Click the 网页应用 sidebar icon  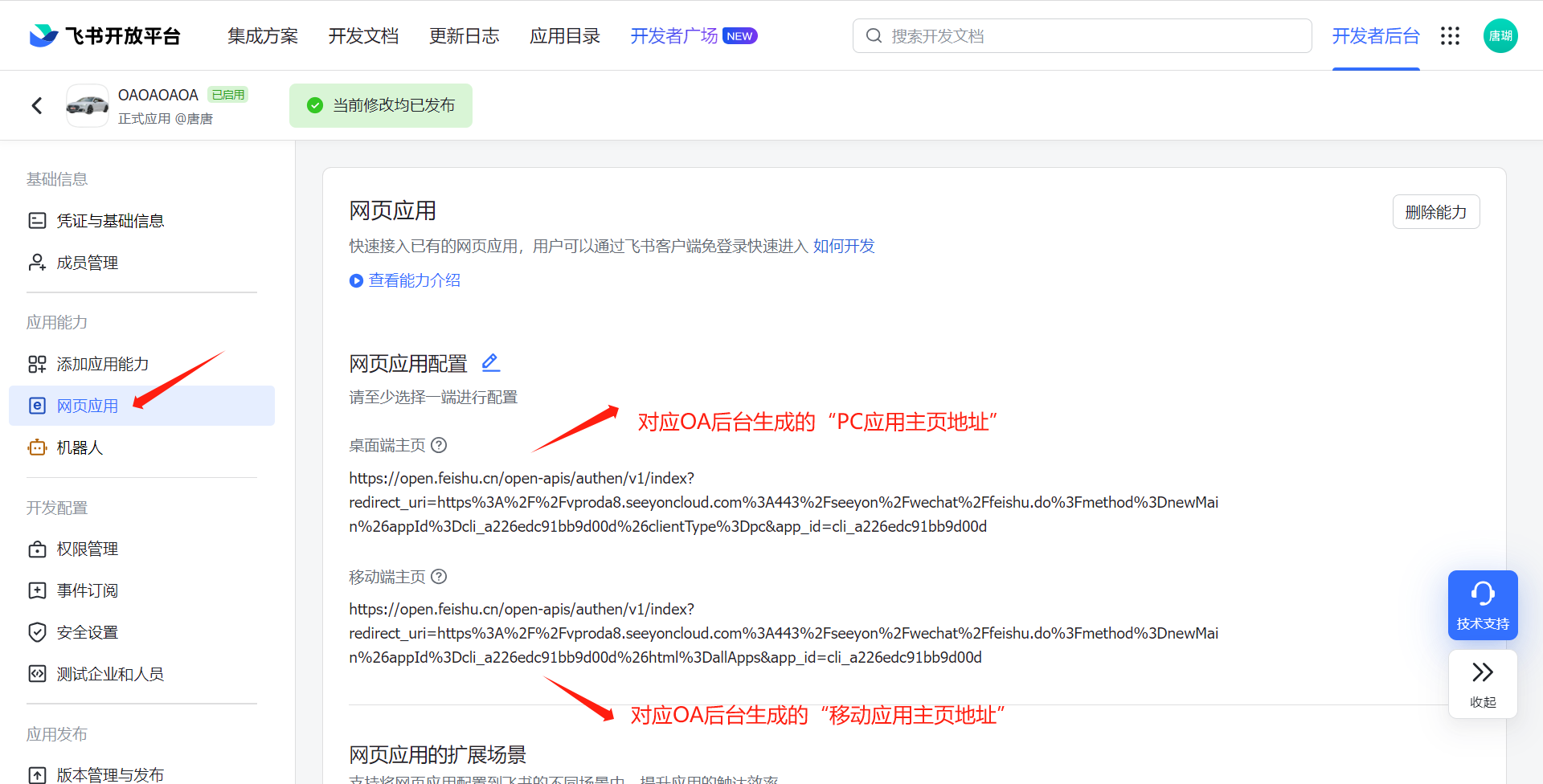click(x=37, y=406)
